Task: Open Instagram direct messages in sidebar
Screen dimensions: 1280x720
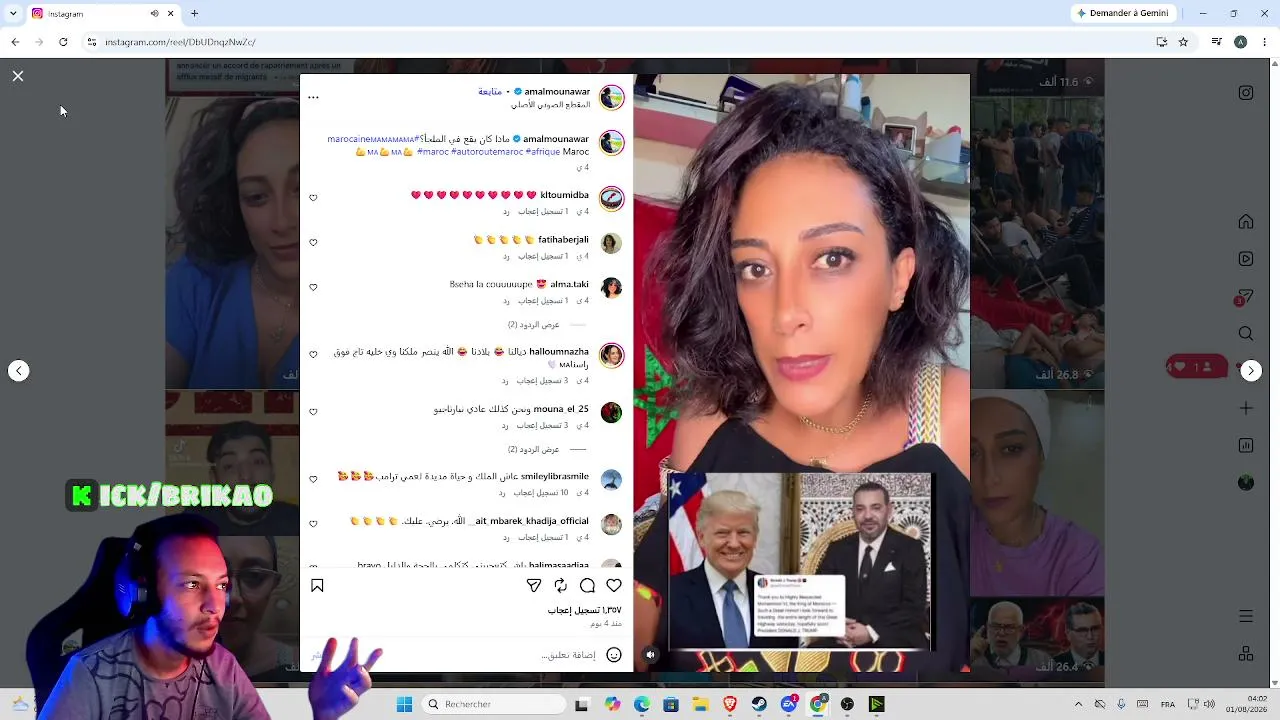Action: [1246, 297]
